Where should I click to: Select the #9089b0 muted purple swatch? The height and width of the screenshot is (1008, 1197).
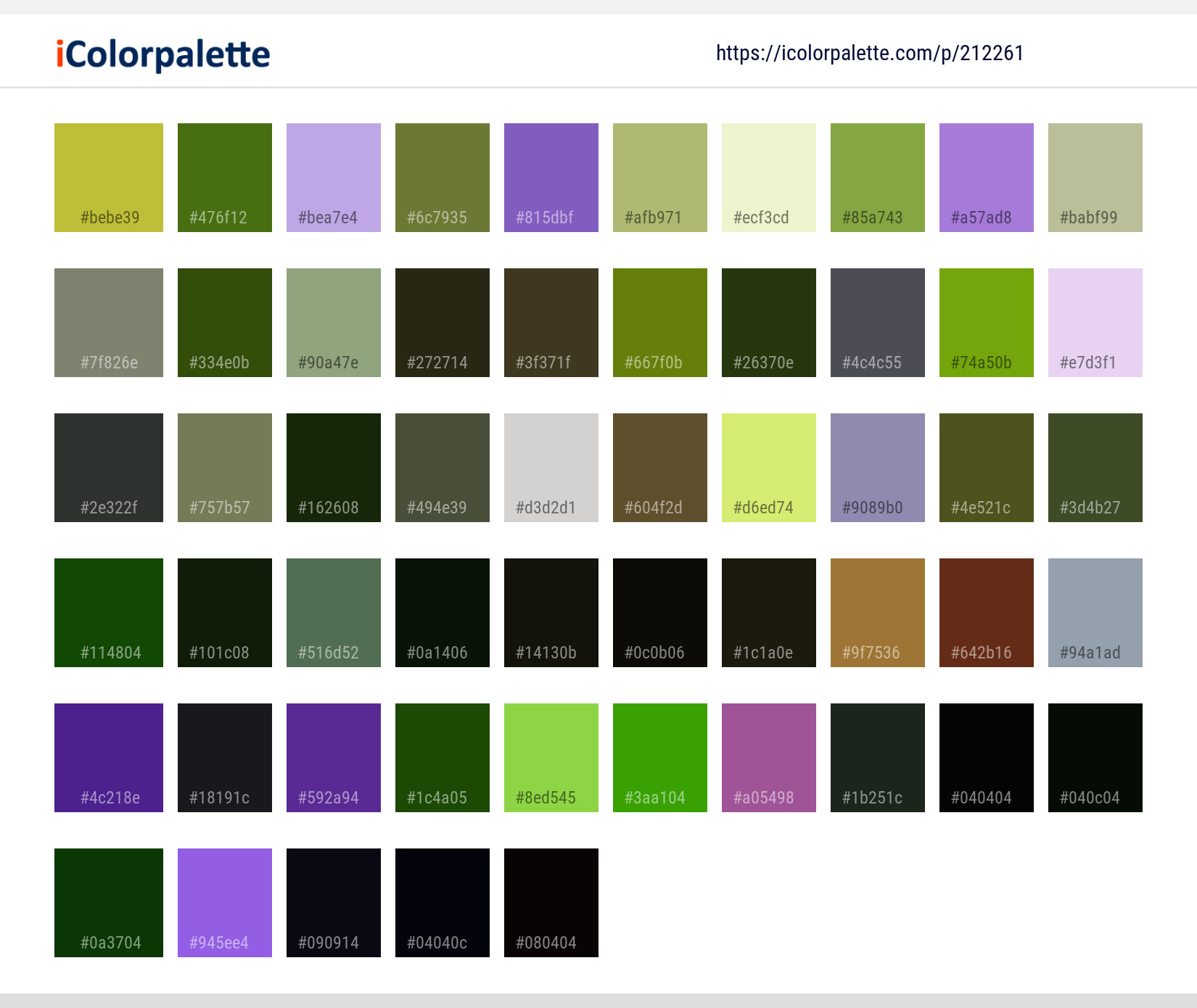(877, 467)
